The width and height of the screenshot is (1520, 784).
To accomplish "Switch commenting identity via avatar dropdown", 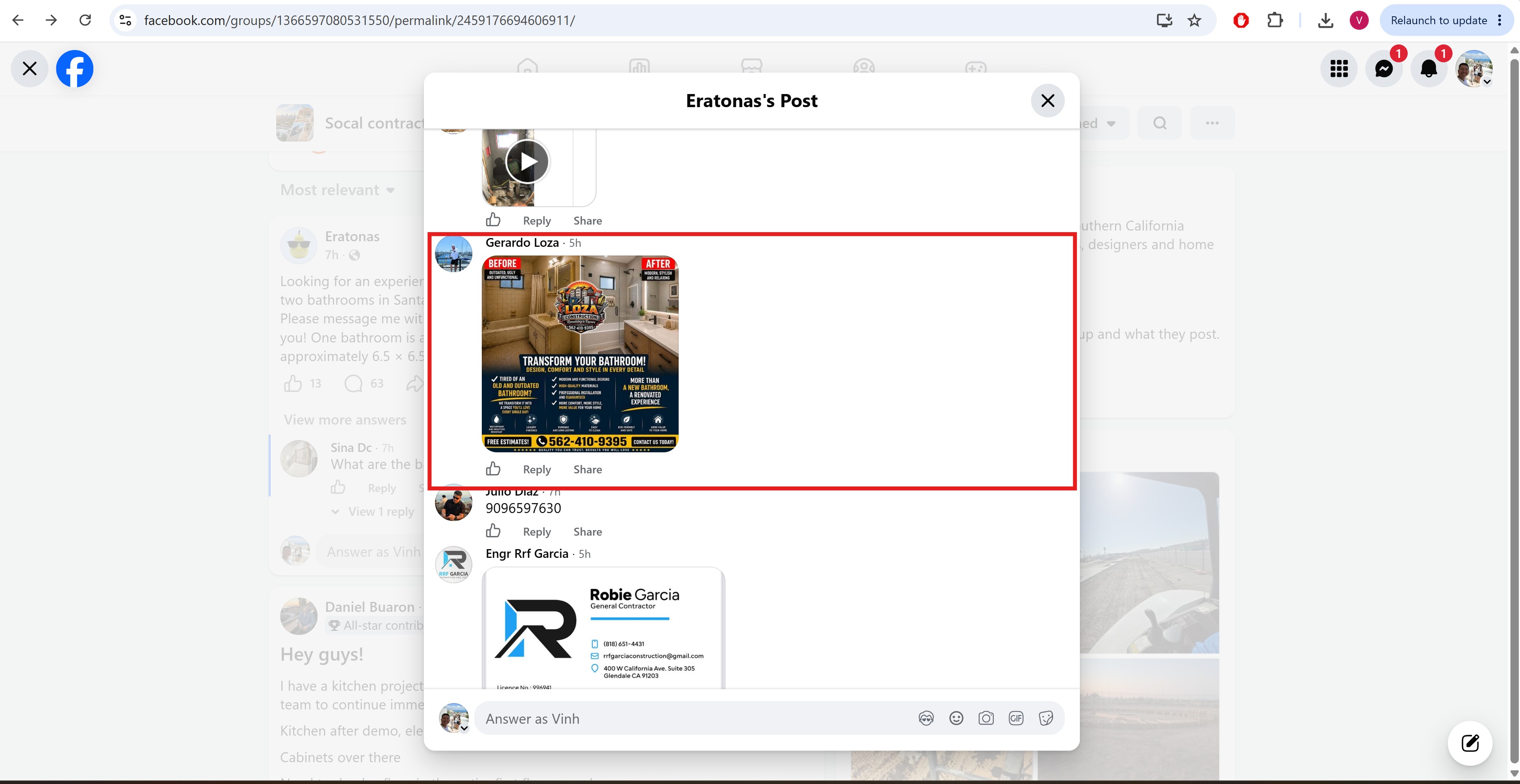I will click(x=454, y=718).
